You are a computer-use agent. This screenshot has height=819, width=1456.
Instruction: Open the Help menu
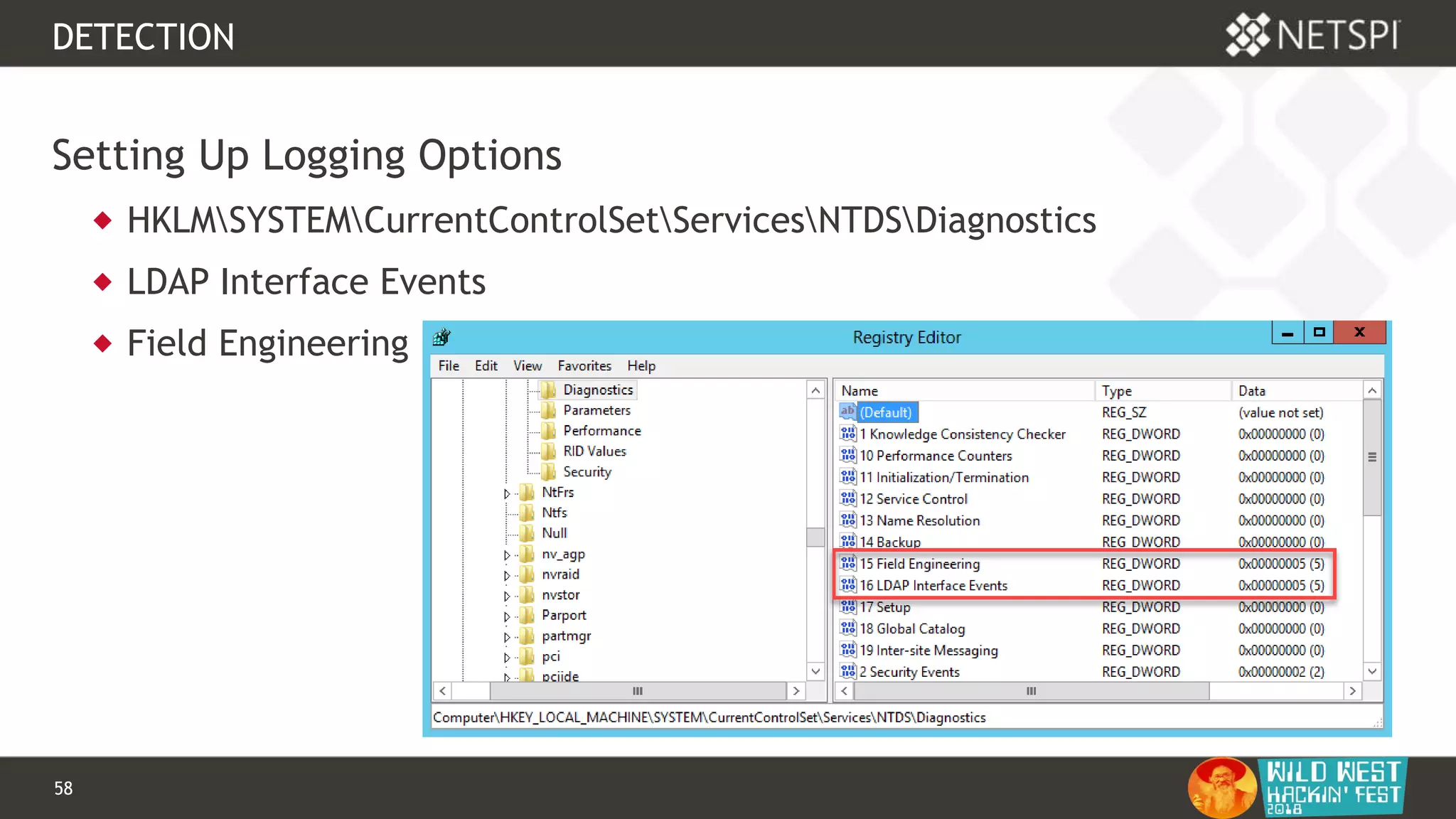coord(641,365)
